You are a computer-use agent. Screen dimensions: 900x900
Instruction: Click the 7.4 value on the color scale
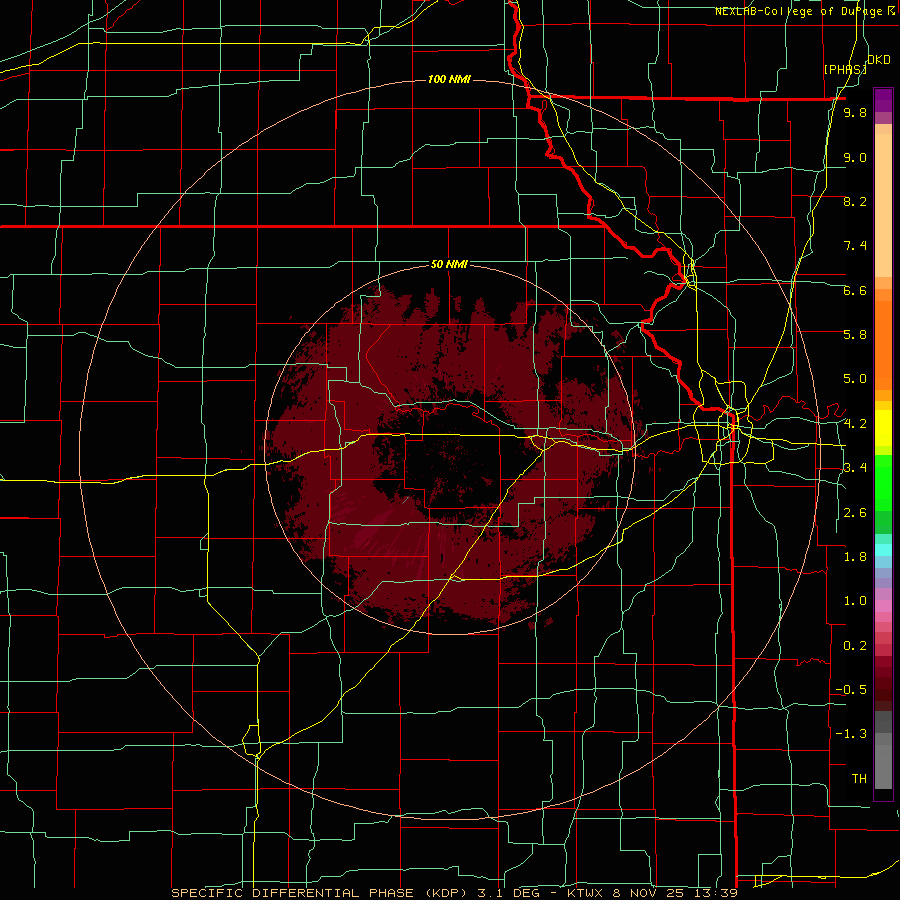(855, 246)
